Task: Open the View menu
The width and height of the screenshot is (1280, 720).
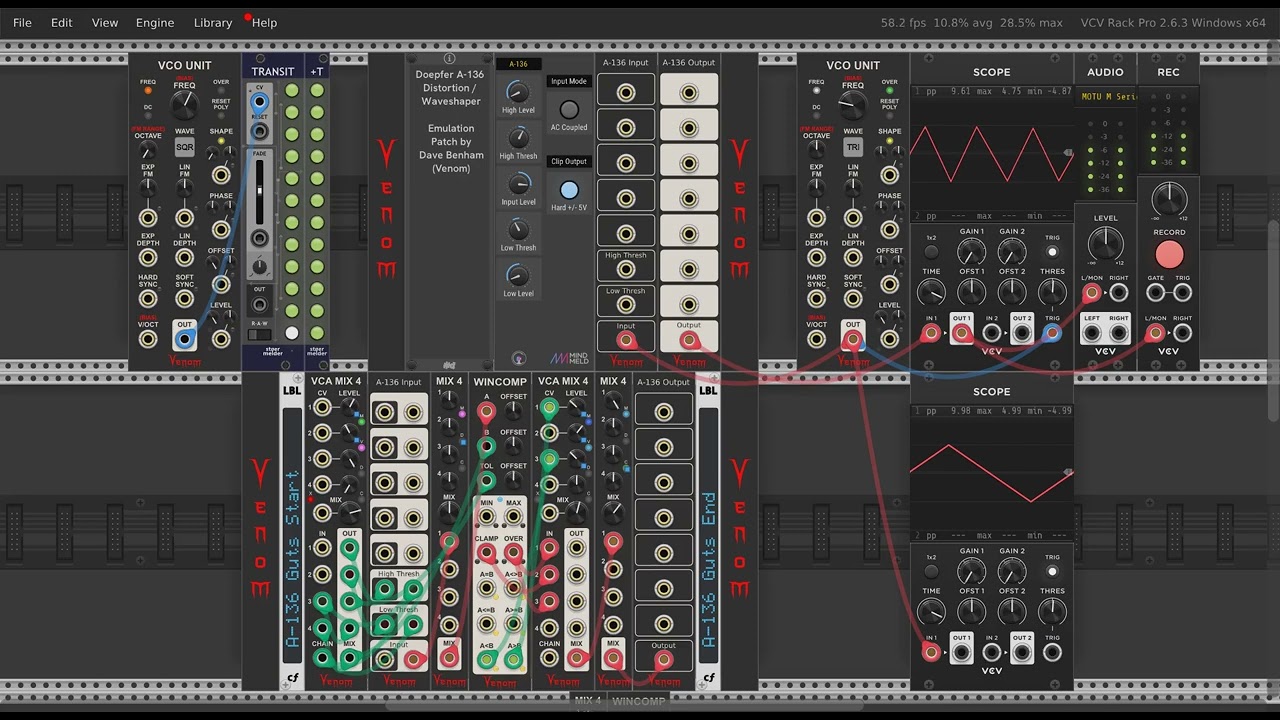Action: (105, 22)
